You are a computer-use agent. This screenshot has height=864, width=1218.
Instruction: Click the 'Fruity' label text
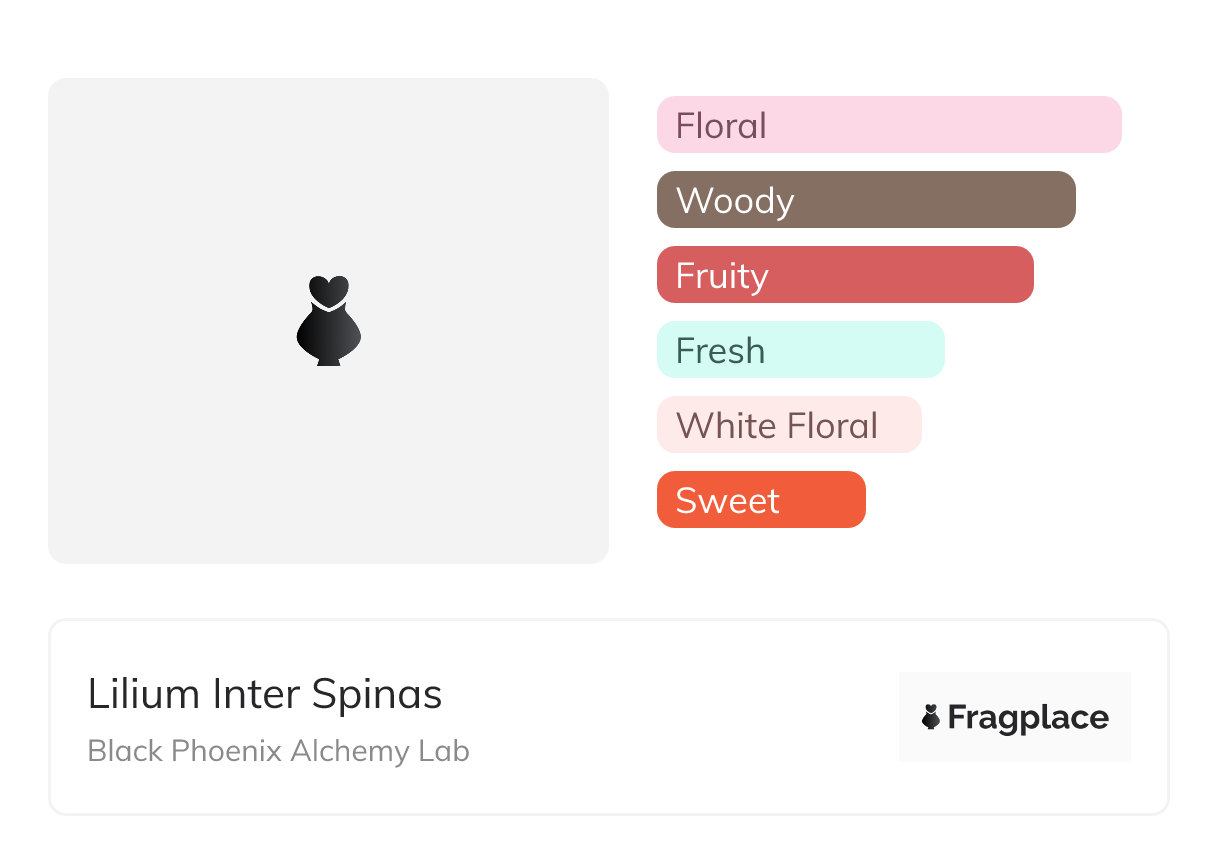[722, 276]
